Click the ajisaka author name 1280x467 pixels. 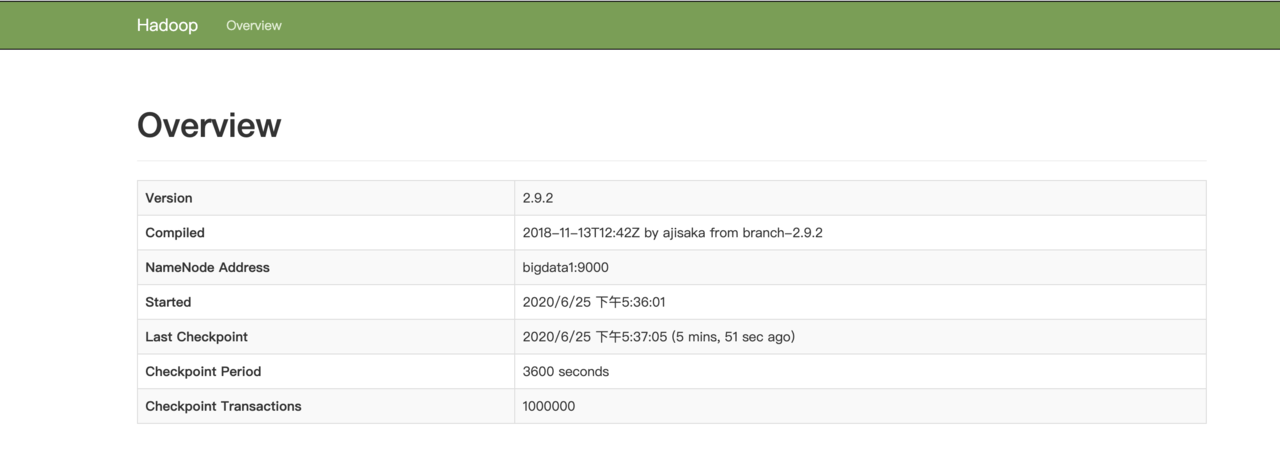point(684,233)
